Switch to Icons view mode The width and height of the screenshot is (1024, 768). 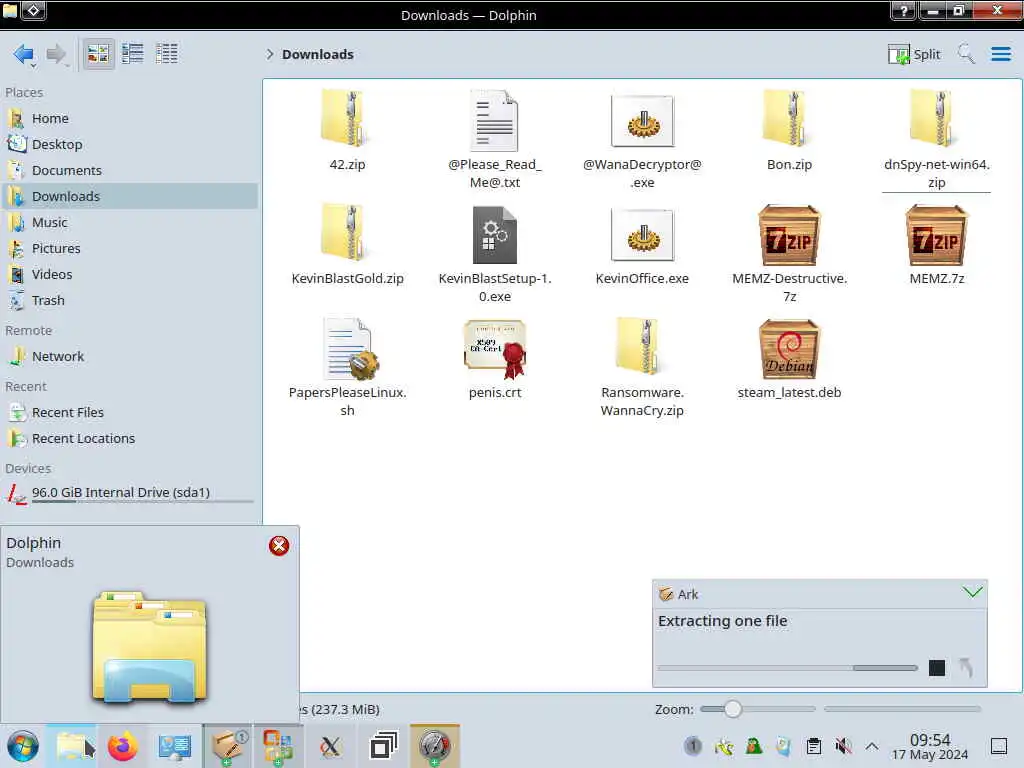pos(98,54)
